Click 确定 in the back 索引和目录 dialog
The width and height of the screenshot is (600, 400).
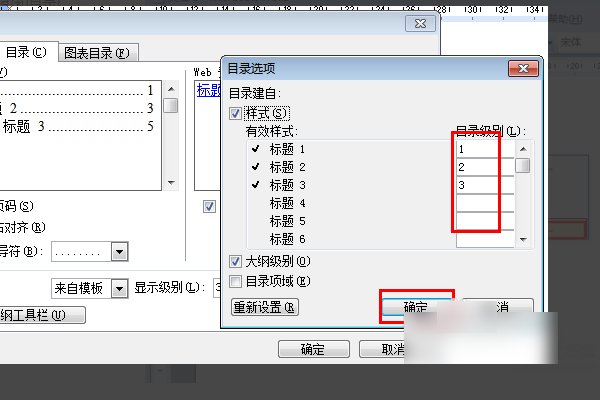tap(313, 349)
